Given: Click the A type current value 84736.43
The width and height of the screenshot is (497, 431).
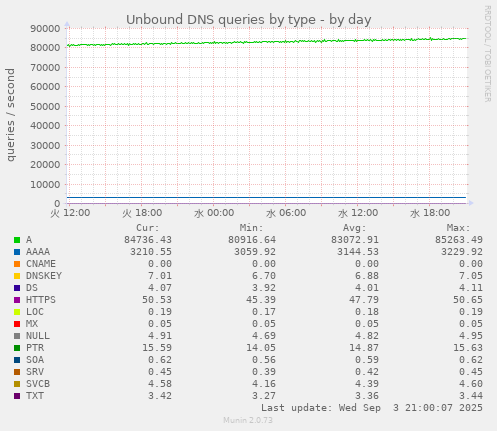Looking at the screenshot, I should coord(148,240).
